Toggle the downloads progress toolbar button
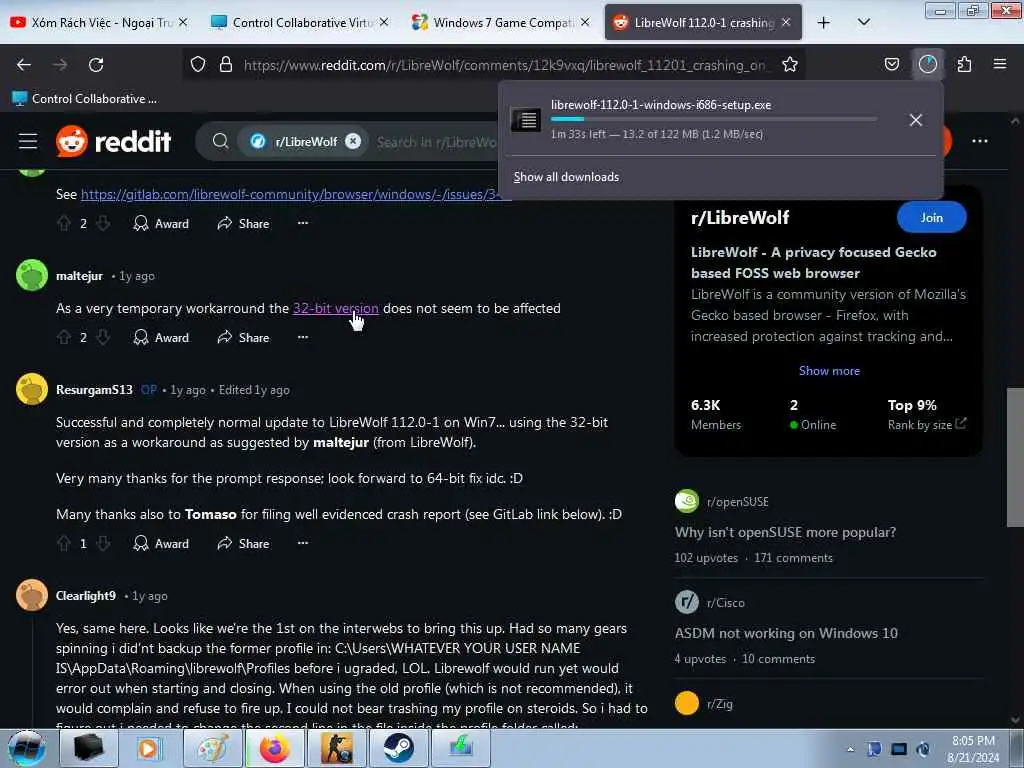This screenshot has width=1024, height=768. 928,64
